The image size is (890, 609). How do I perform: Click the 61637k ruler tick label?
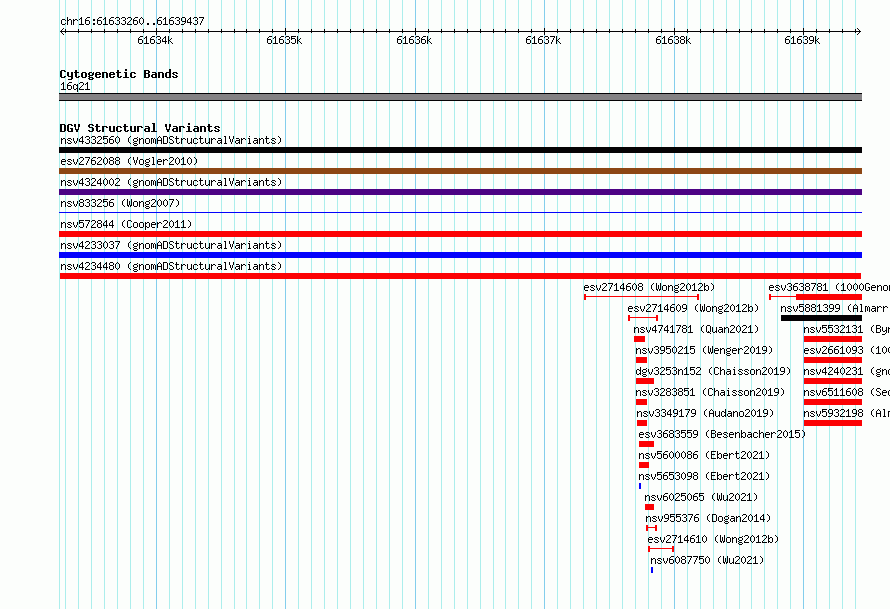(x=543, y=40)
